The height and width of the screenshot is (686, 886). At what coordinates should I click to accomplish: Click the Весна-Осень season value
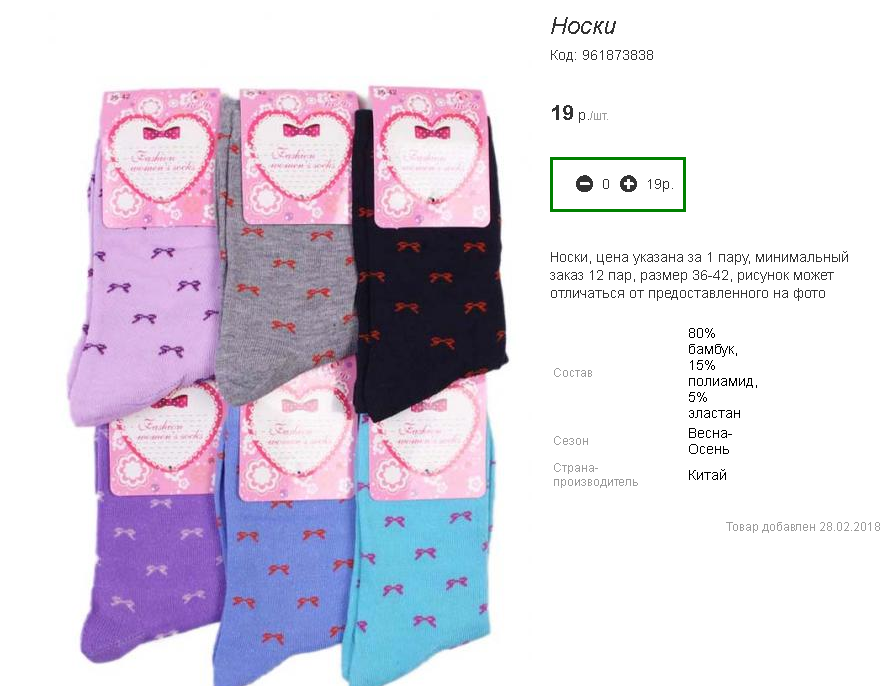click(710, 441)
